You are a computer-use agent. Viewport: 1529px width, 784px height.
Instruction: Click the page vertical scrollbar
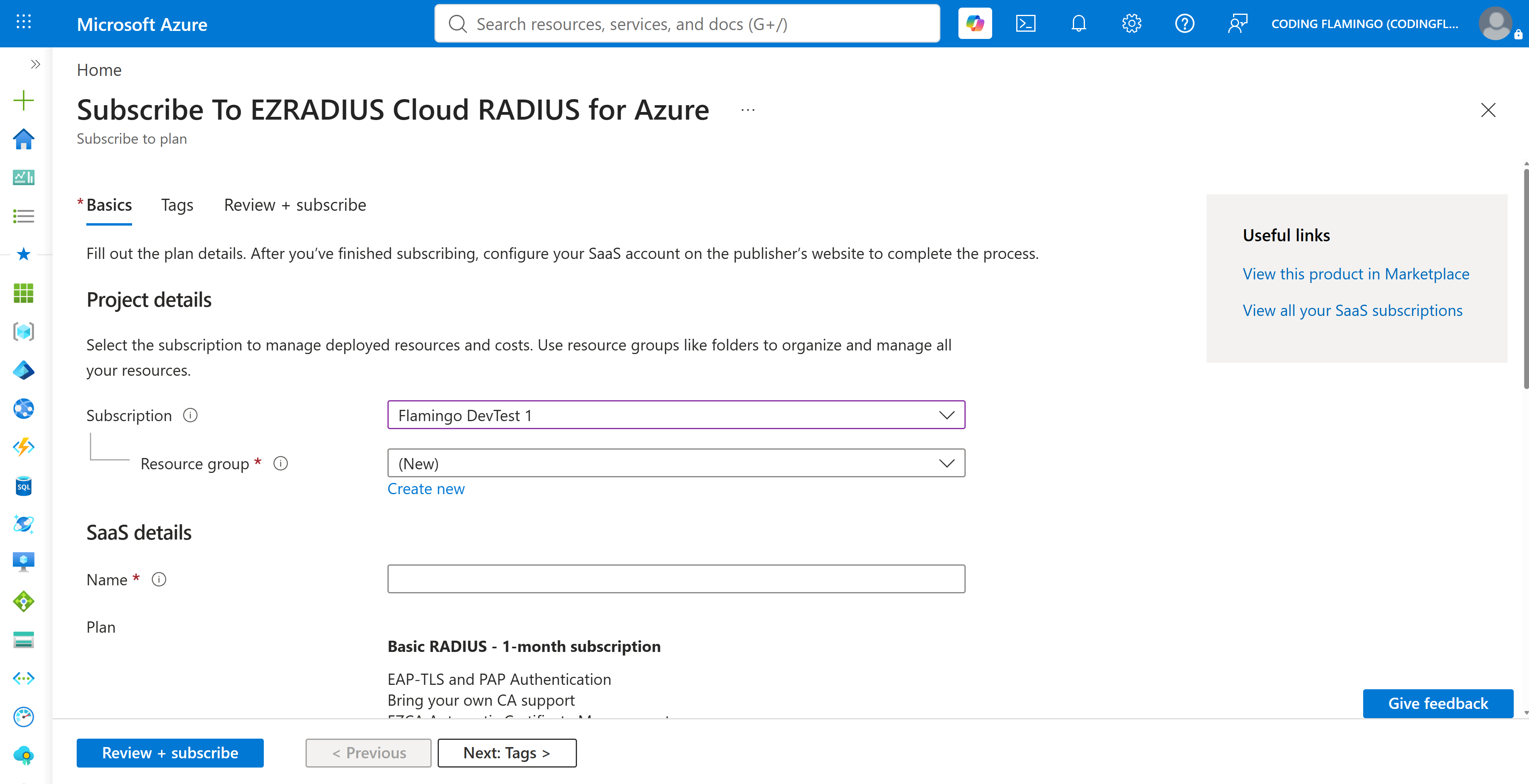[x=1525, y=279]
